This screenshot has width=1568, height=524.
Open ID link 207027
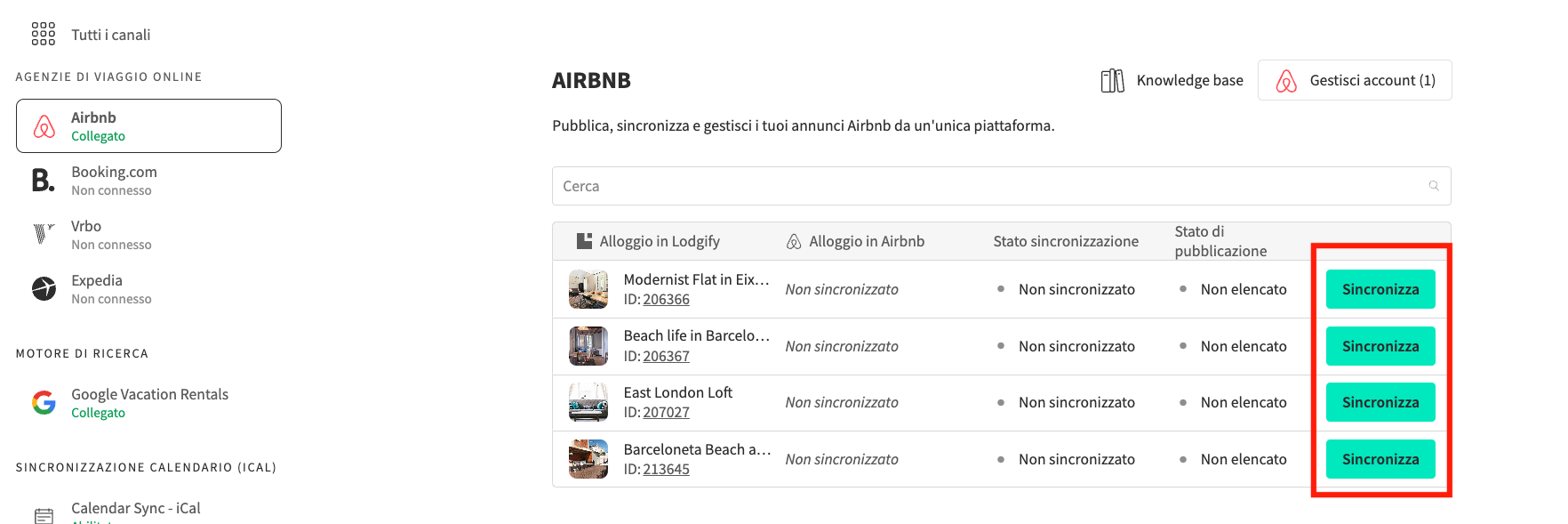(x=666, y=413)
